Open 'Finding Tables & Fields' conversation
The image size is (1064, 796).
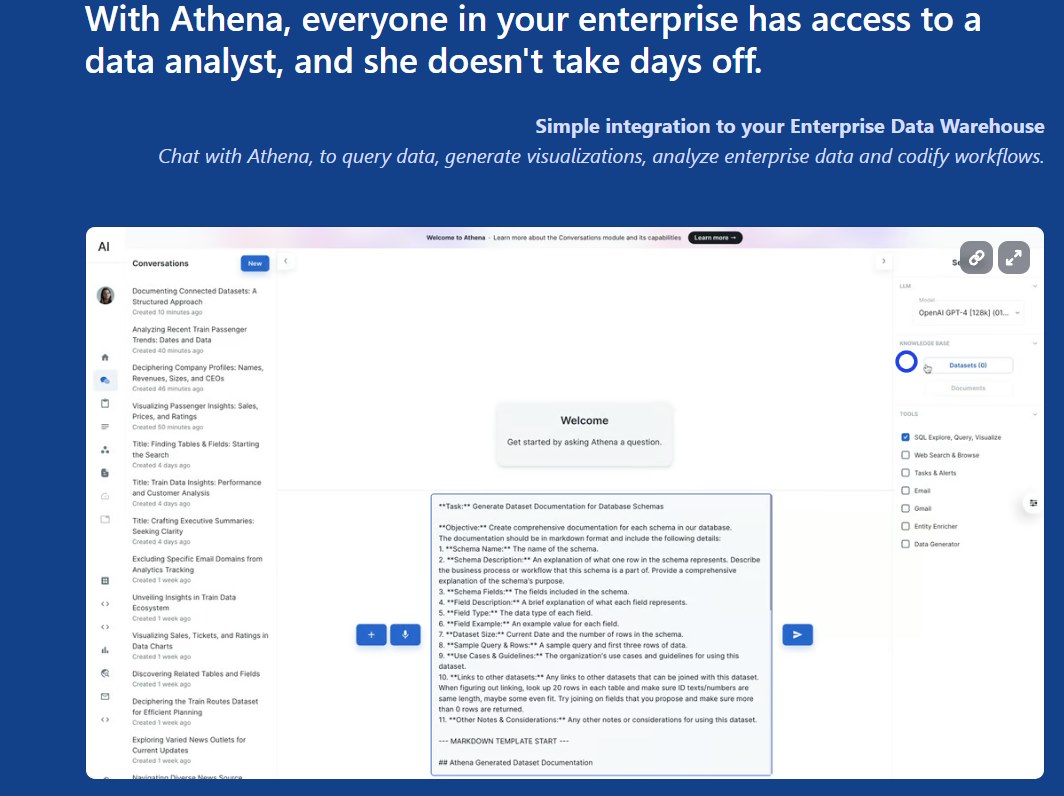tap(197, 455)
